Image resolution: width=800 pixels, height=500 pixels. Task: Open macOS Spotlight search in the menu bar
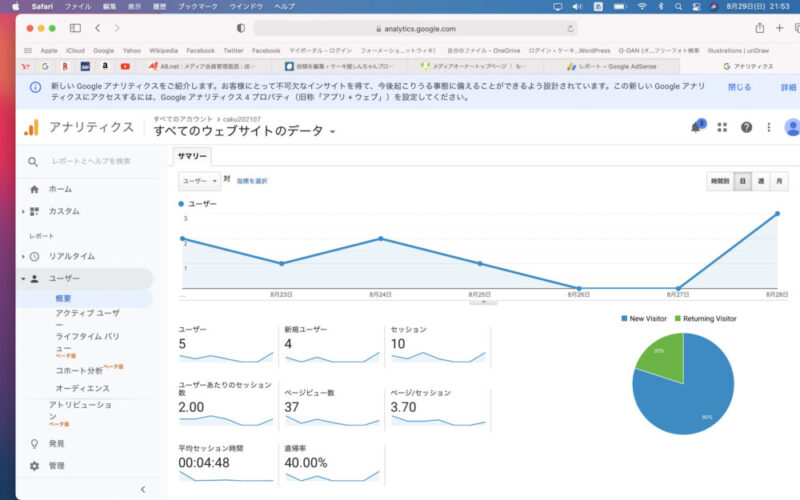pyautogui.click(x=678, y=7)
